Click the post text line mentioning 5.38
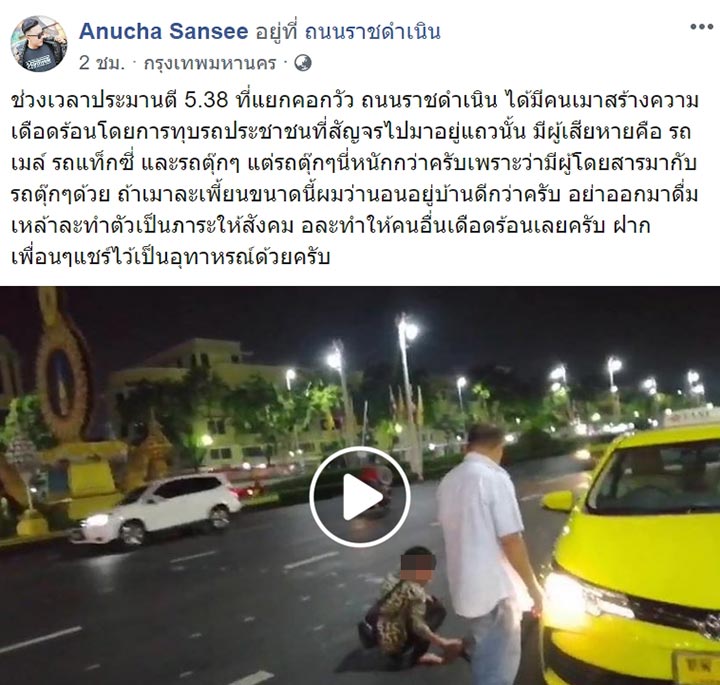720x685 pixels. coord(354,100)
